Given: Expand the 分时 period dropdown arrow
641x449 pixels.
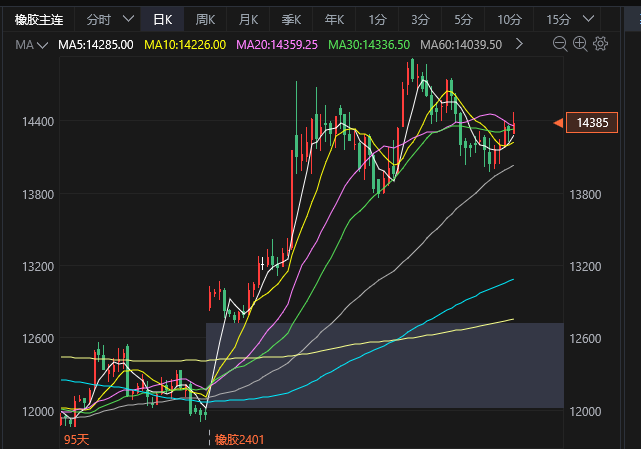Looking at the screenshot, I should [x=128, y=19].
